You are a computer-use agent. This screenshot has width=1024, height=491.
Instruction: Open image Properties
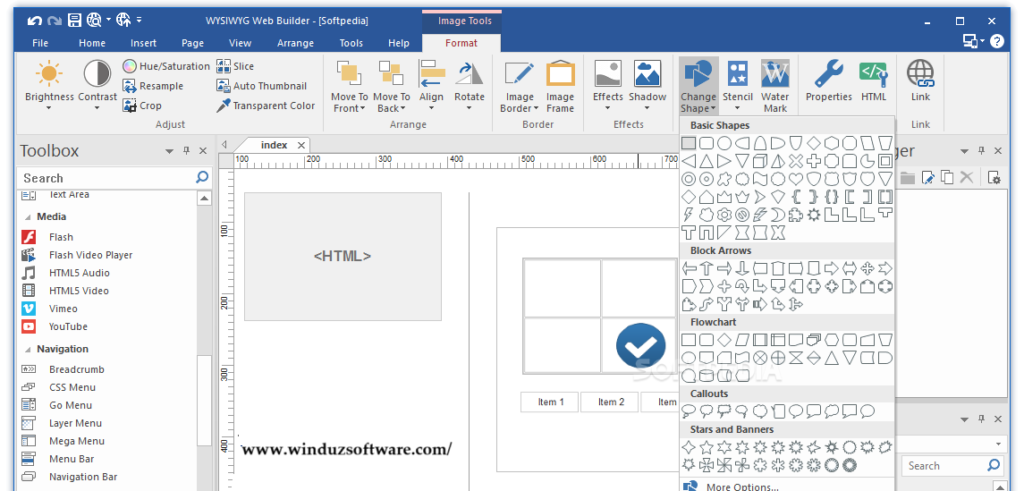829,82
